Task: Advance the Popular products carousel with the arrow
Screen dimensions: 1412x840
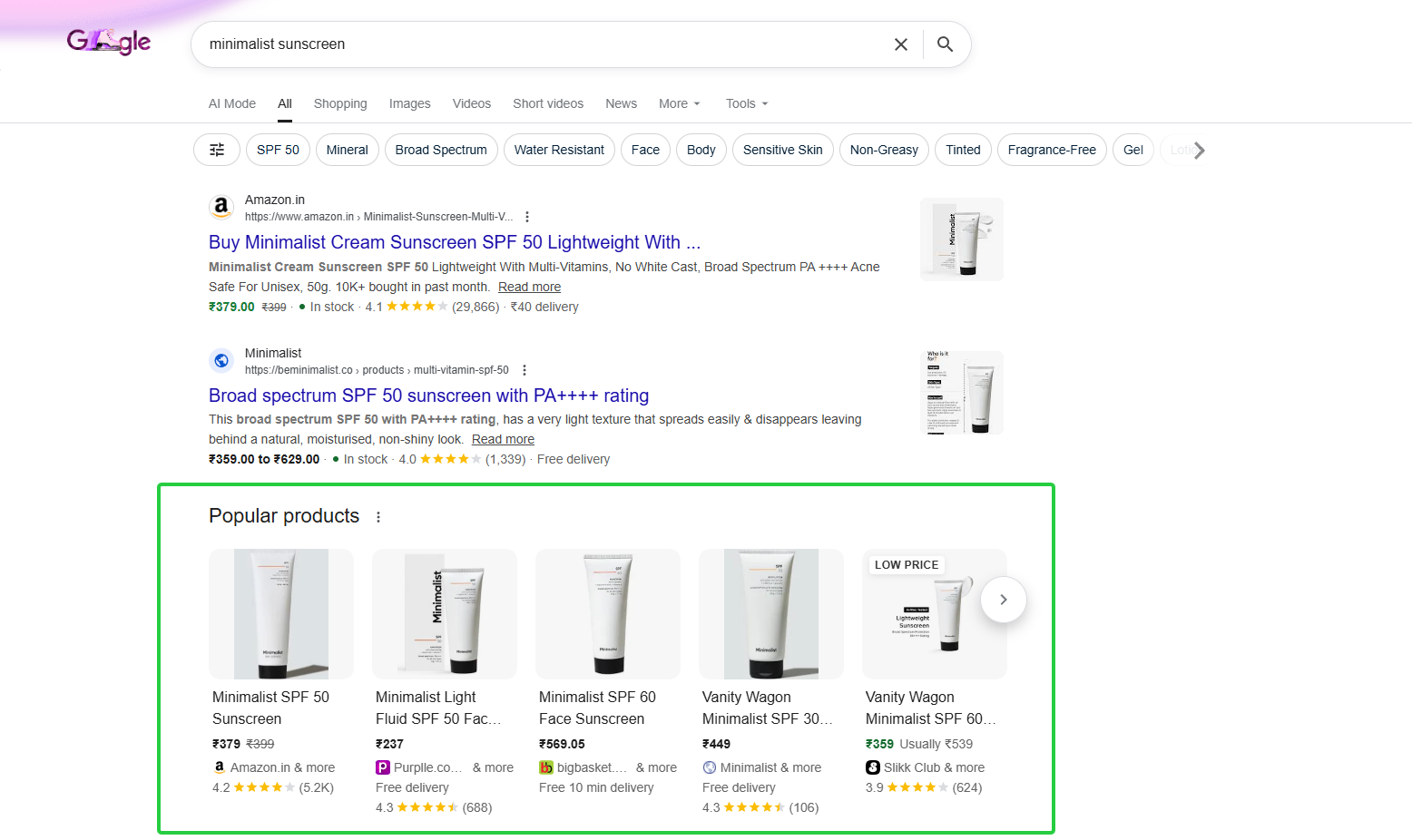Action: point(1003,600)
